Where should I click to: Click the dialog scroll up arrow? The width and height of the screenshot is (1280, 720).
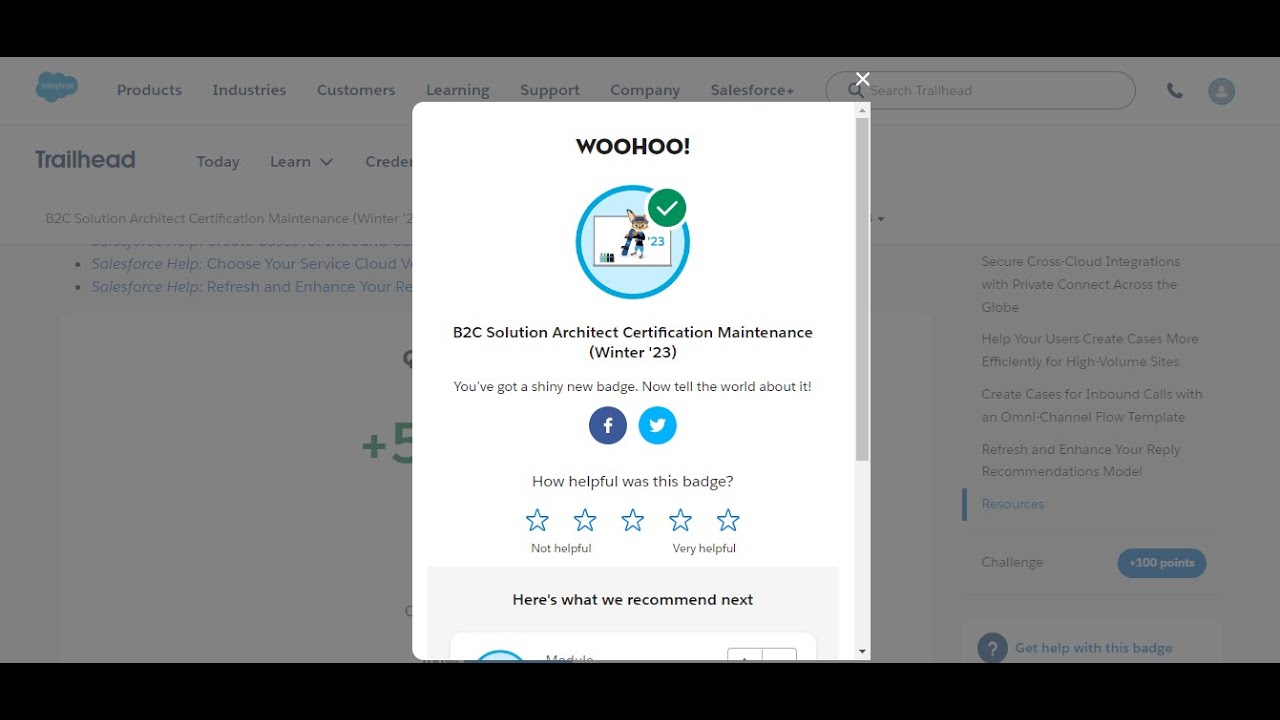coord(863,110)
